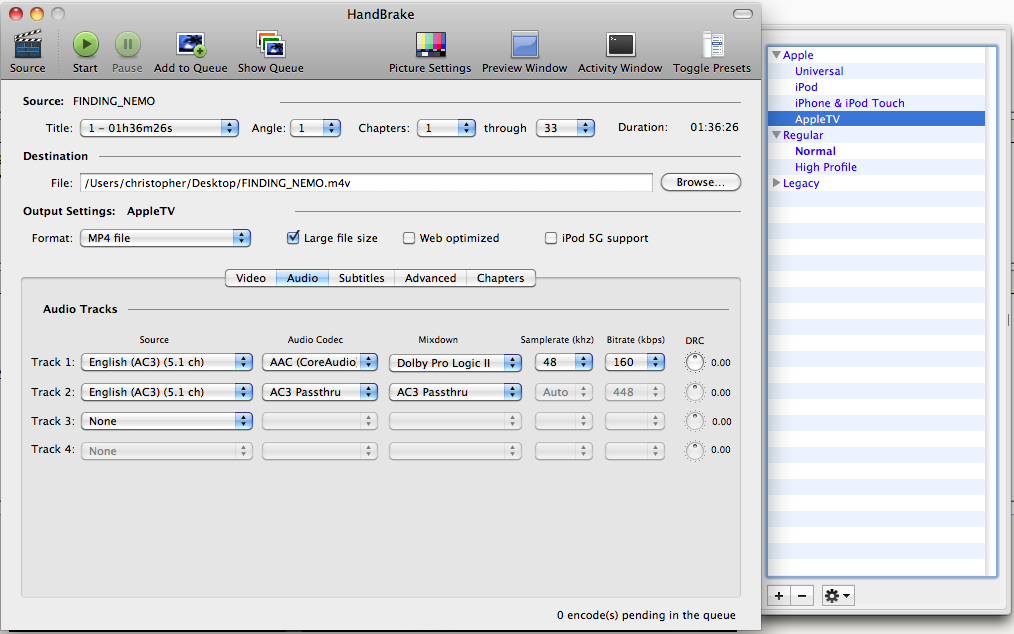
Task: Open the Track 1 bitrate dropdown showing 160
Action: 634,362
